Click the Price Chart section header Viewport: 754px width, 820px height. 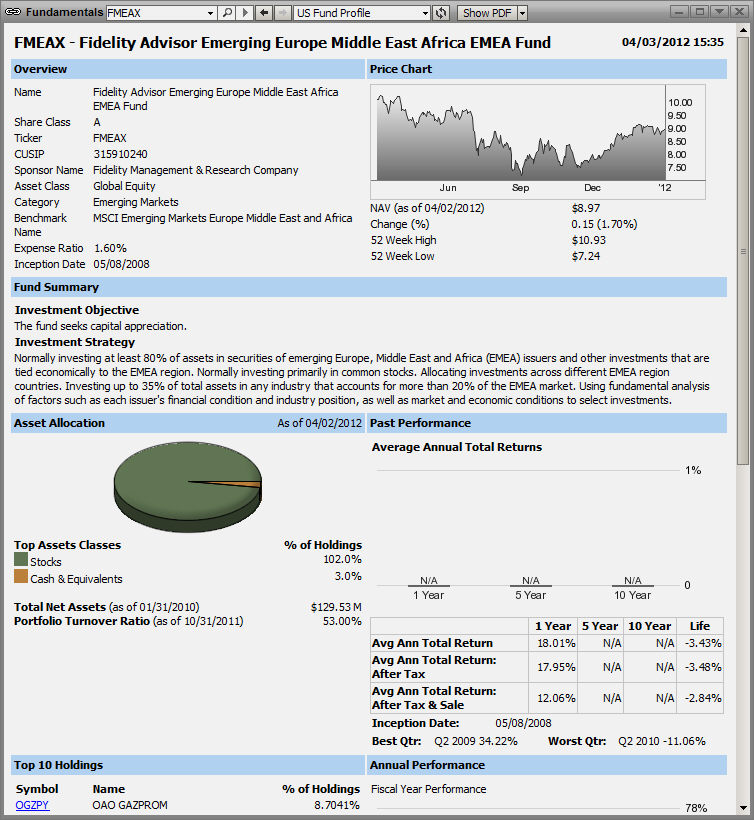(547, 69)
